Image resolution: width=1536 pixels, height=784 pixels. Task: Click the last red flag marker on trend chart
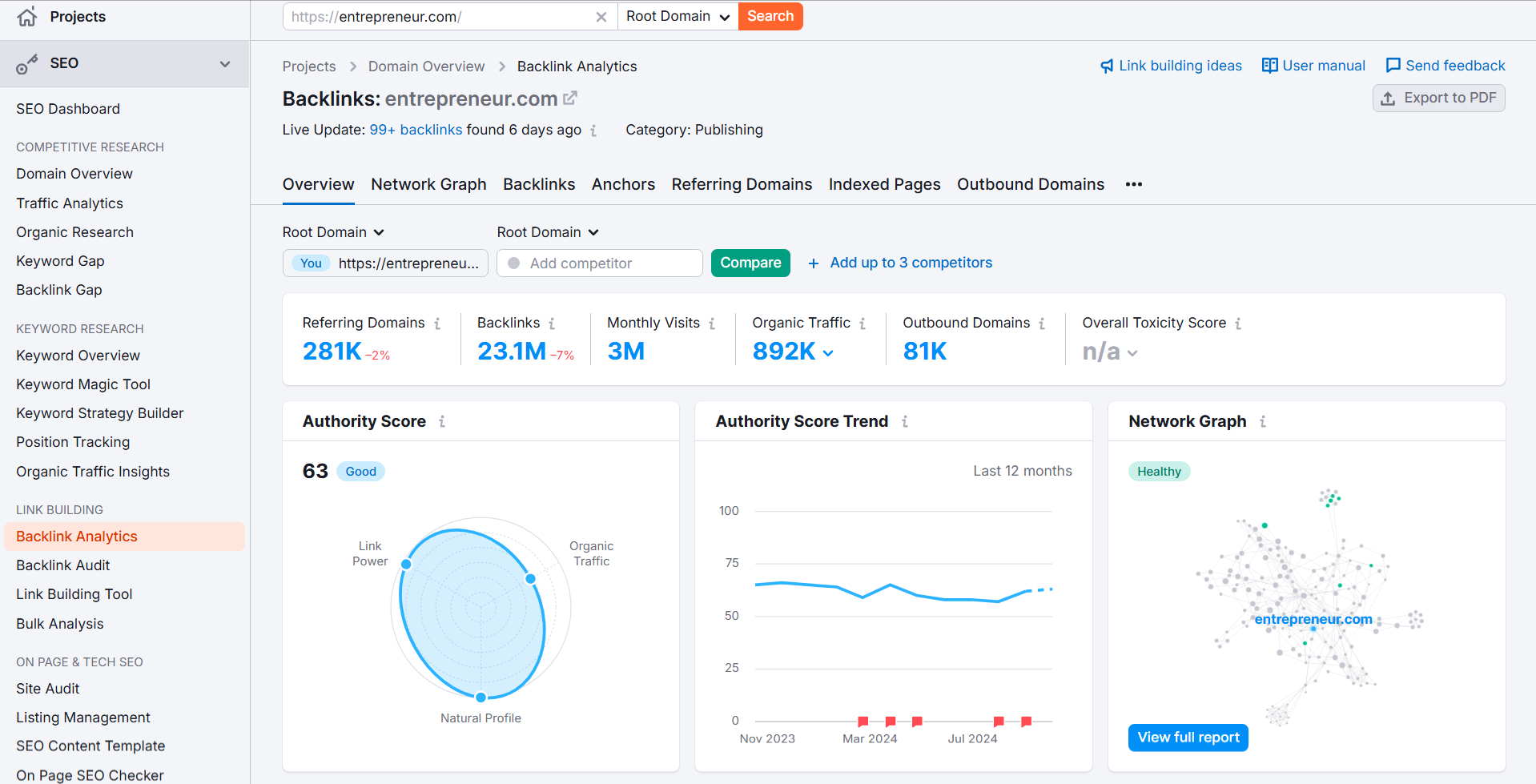click(1026, 722)
